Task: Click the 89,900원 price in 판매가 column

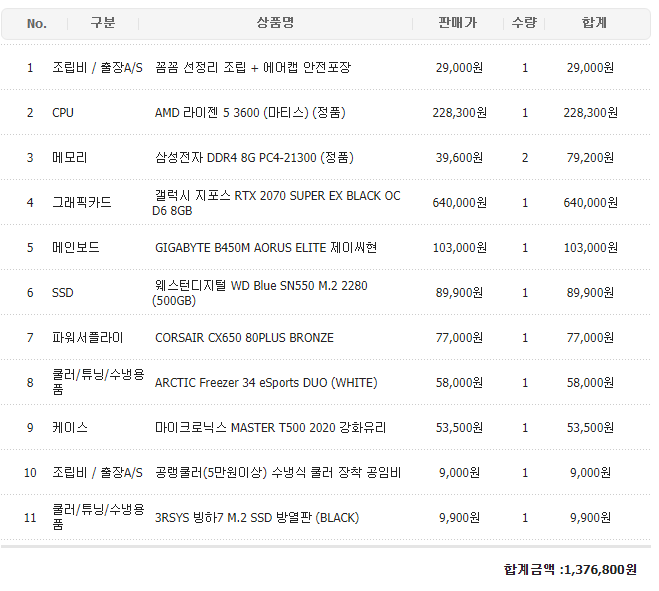Action: tap(459, 293)
